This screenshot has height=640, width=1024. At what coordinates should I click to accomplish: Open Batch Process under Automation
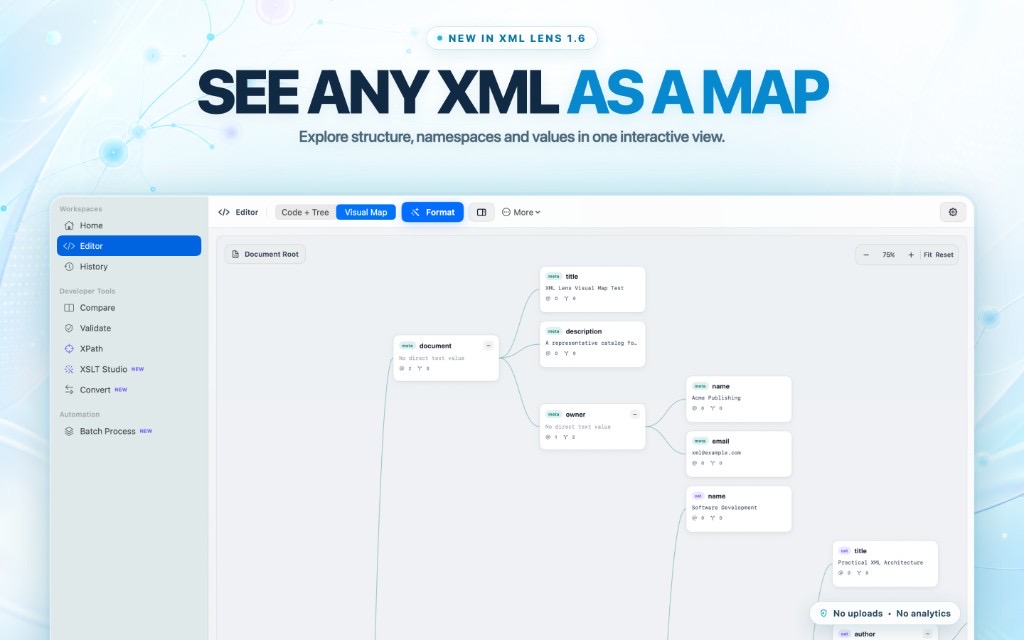129,431
